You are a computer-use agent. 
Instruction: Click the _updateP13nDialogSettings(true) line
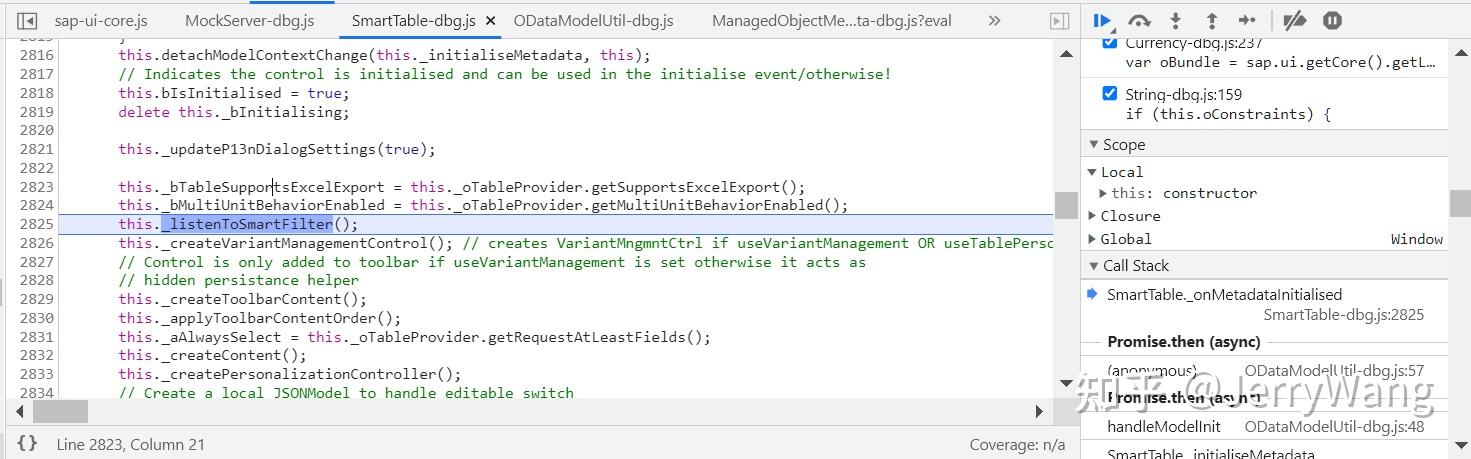(x=278, y=149)
